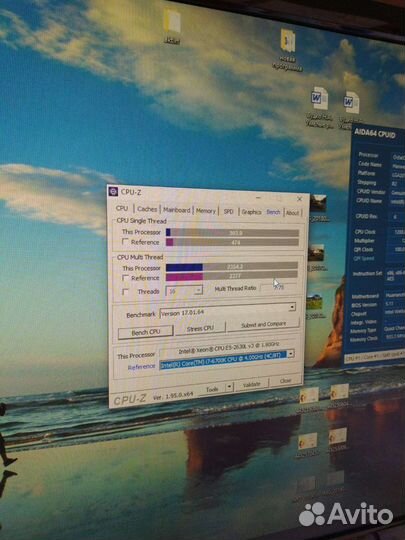
Task: Expand the Tools dropdown arrow
Action: click(229, 388)
